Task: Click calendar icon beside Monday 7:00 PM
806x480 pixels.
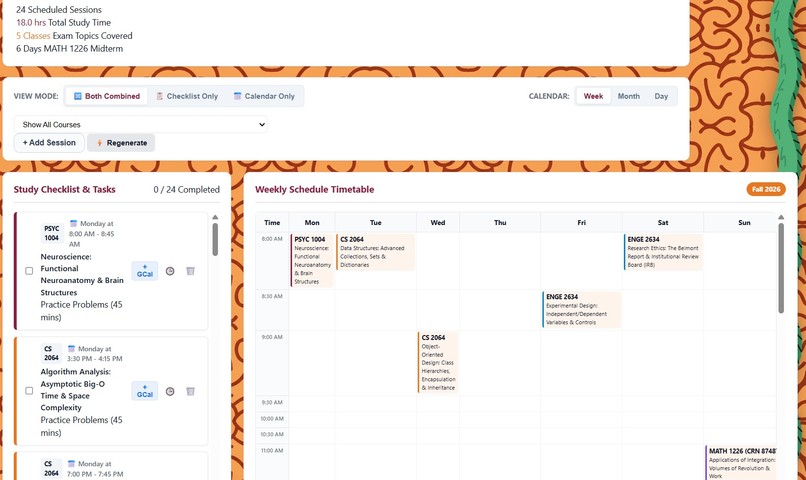Action: (x=71, y=464)
